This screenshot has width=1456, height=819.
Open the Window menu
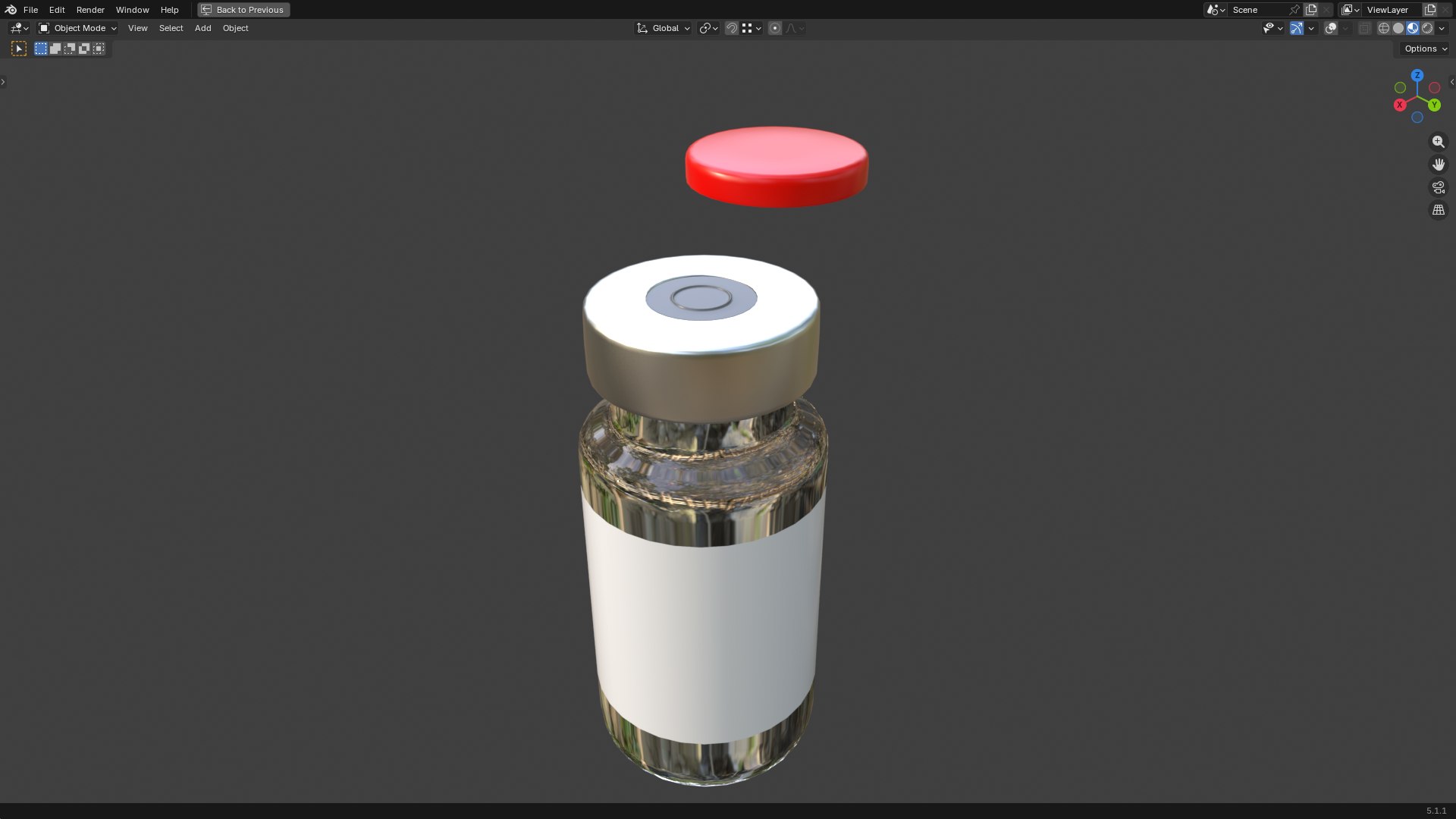(x=132, y=10)
